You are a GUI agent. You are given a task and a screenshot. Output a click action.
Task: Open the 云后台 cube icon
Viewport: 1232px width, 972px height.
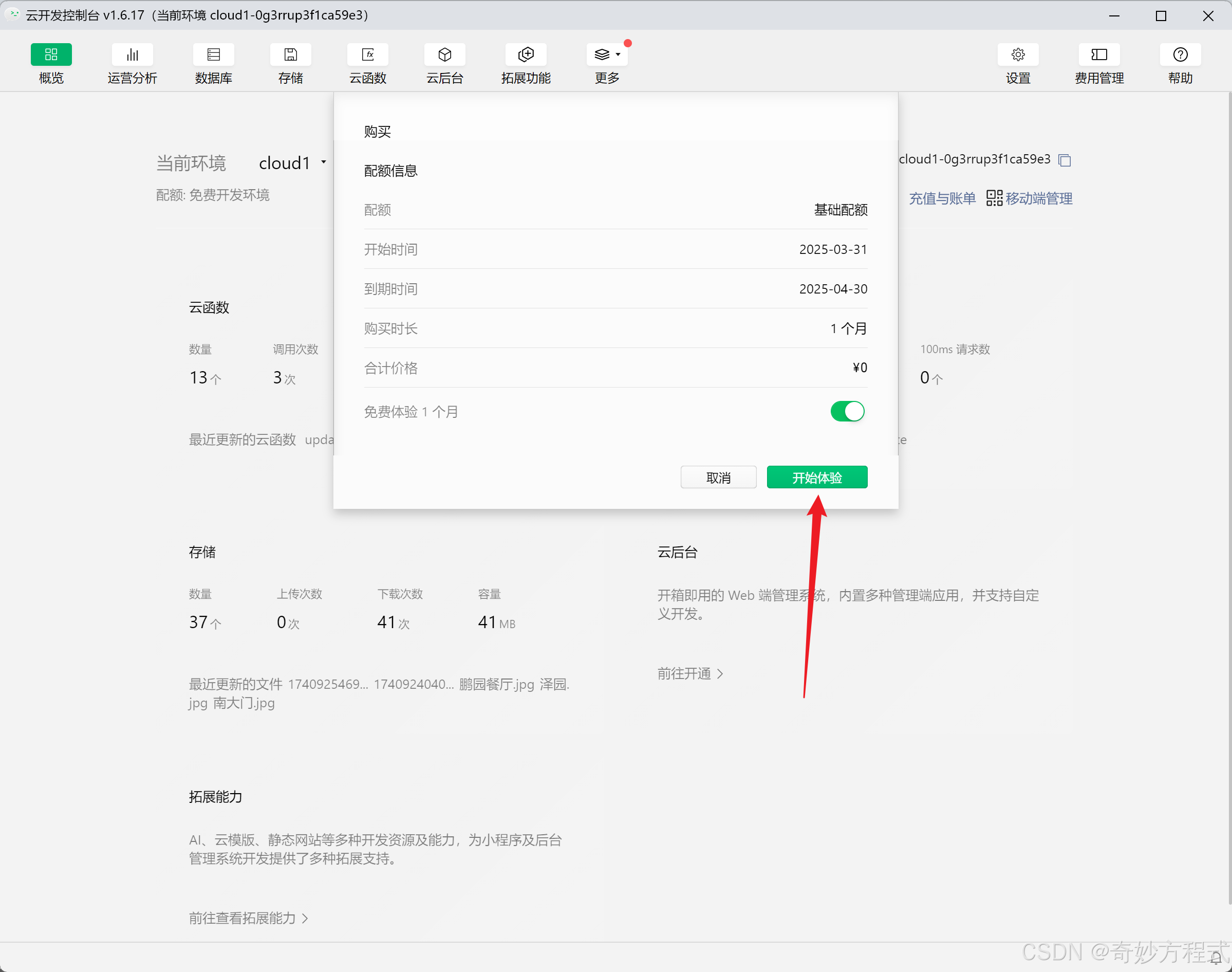[445, 54]
